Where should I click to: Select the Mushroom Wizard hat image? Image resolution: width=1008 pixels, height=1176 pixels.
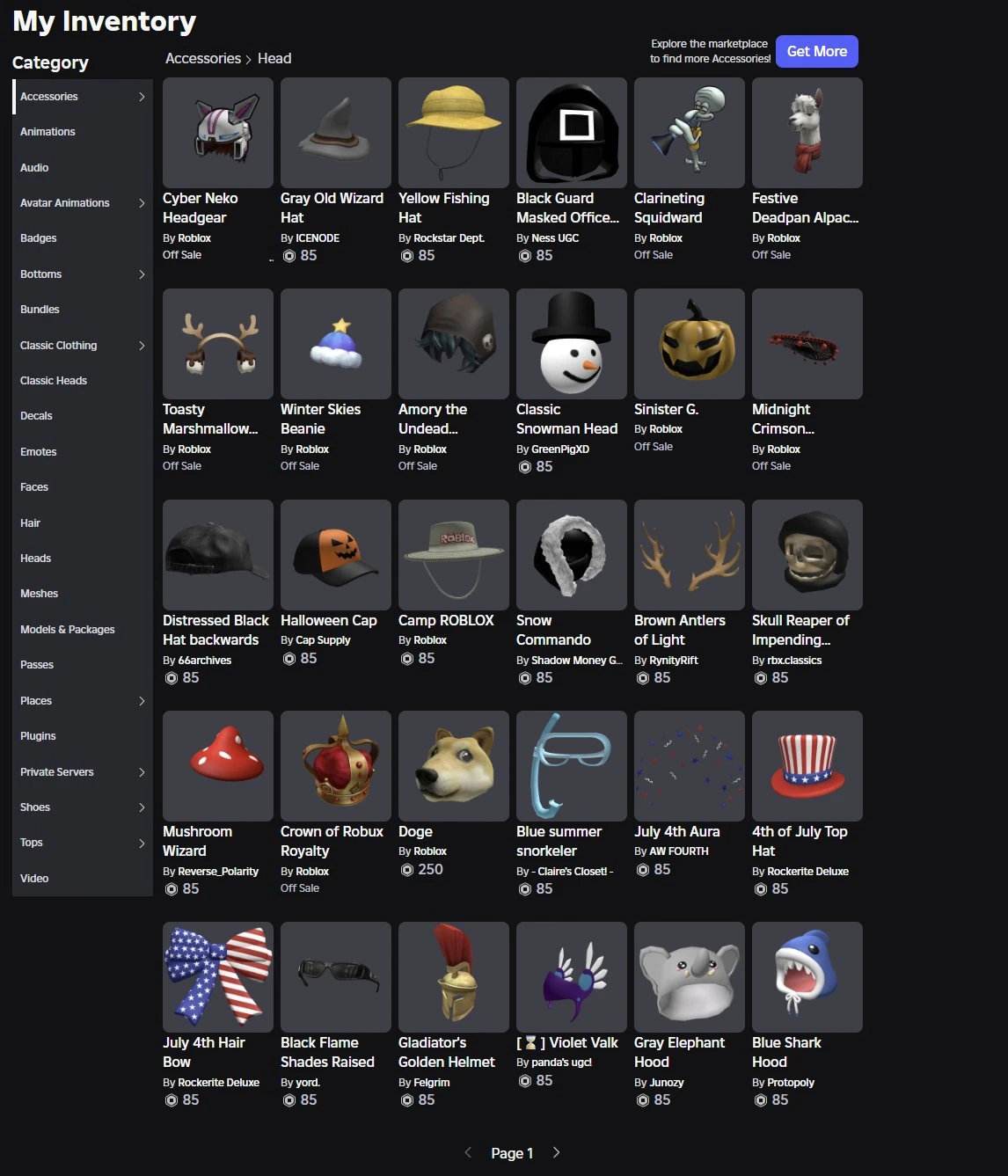218,766
